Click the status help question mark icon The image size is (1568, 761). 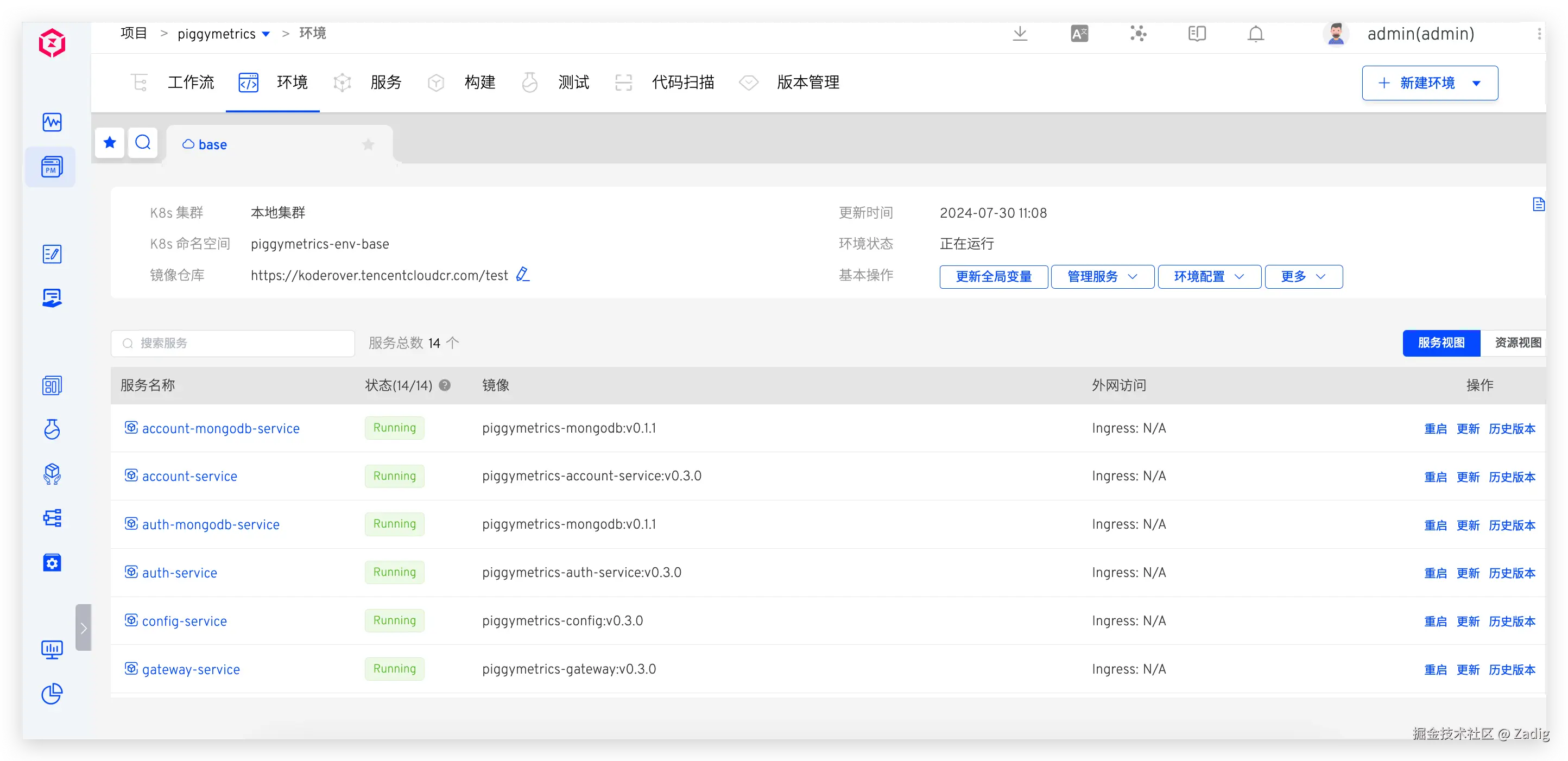pos(445,385)
